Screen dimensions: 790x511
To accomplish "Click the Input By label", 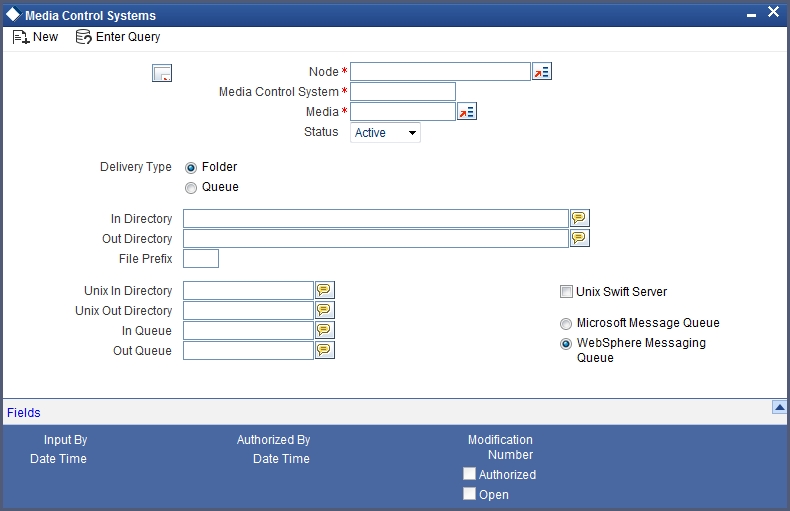I will pos(65,439).
